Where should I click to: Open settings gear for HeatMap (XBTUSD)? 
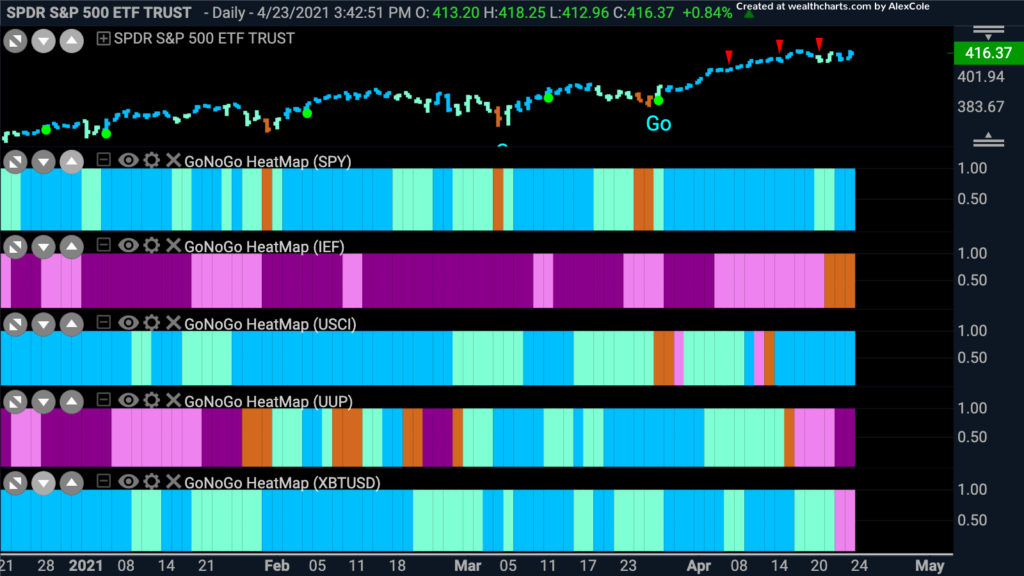click(152, 481)
